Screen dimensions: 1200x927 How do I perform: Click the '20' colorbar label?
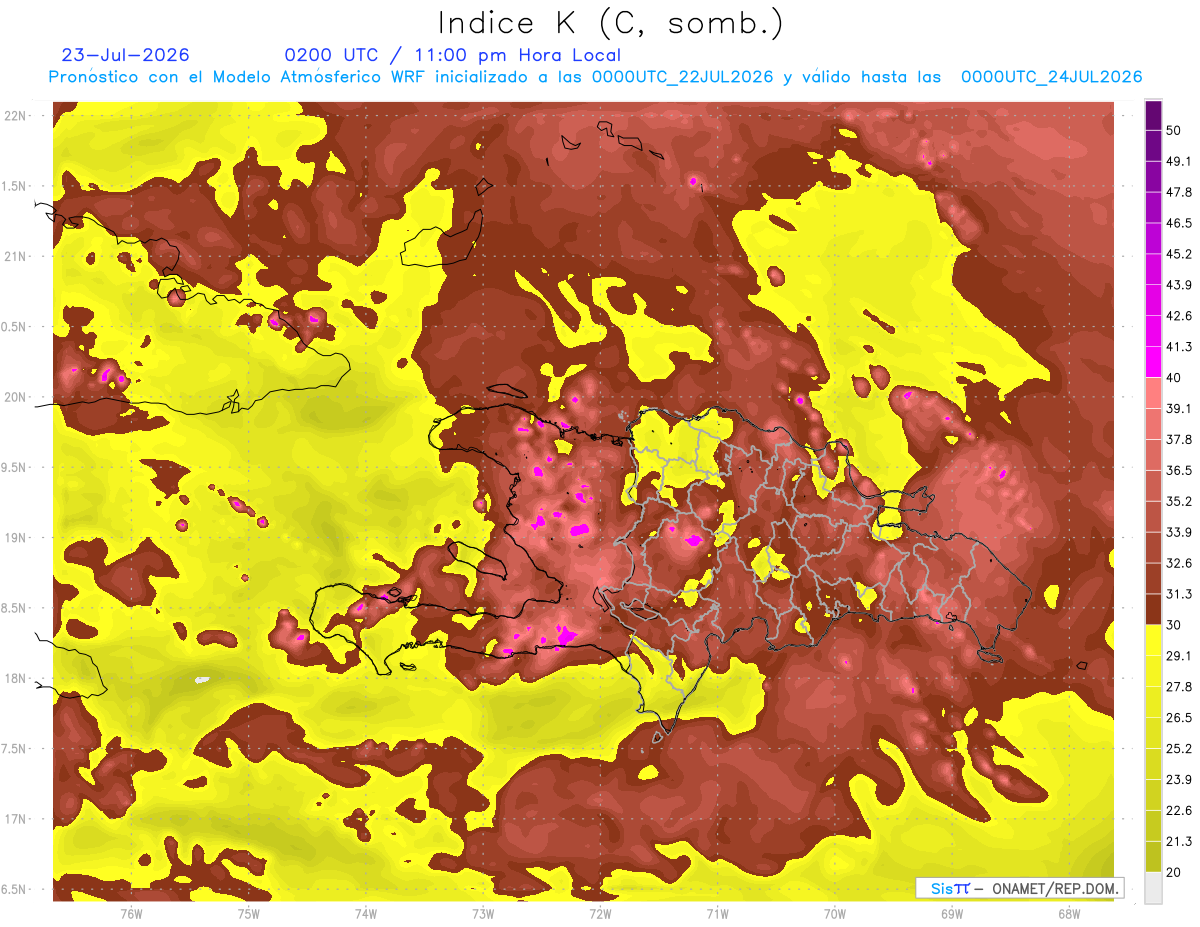(1174, 872)
